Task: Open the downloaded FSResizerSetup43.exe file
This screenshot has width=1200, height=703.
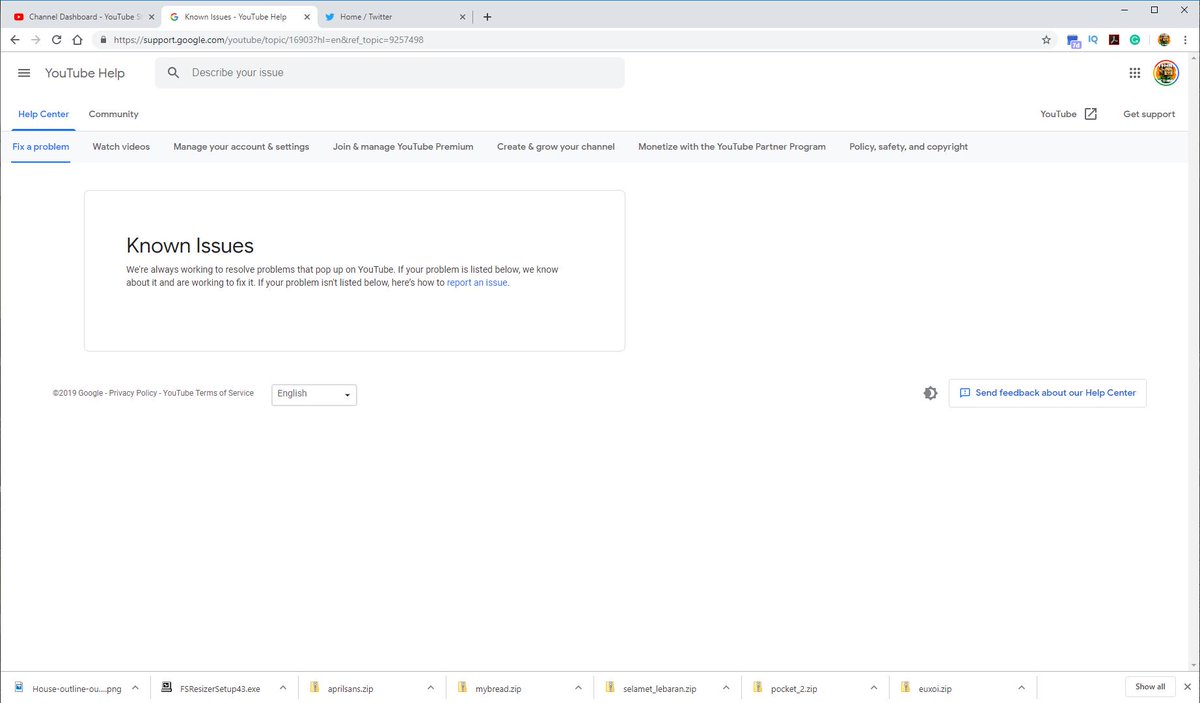Action: coord(219,688)
